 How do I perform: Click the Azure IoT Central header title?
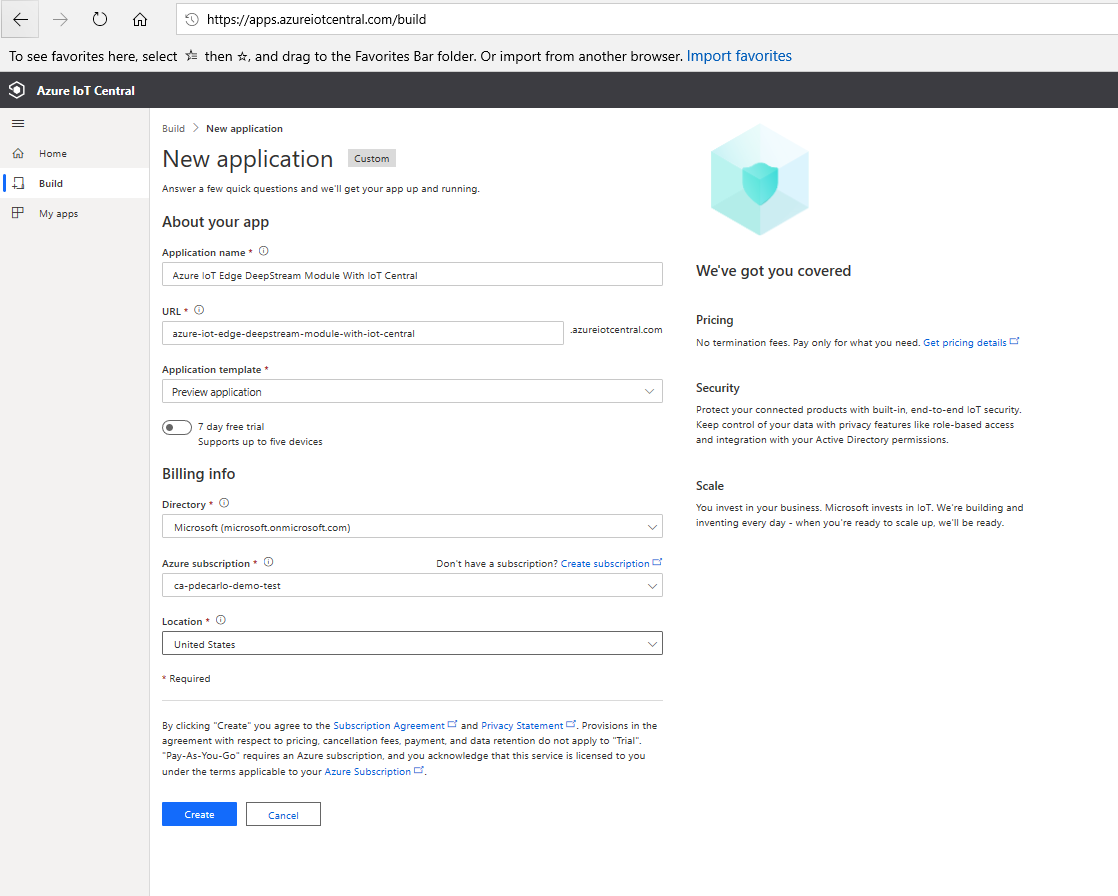coord(86,91)
